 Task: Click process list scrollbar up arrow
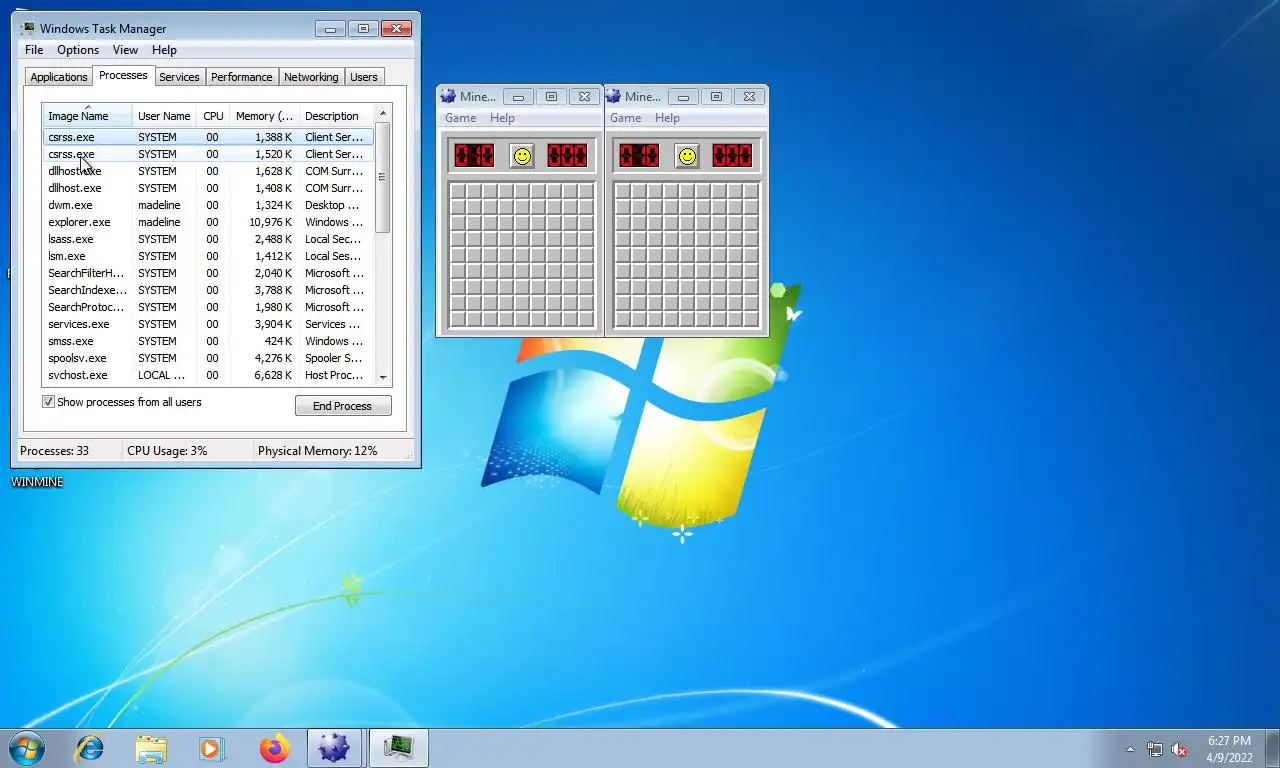(383, 113)
